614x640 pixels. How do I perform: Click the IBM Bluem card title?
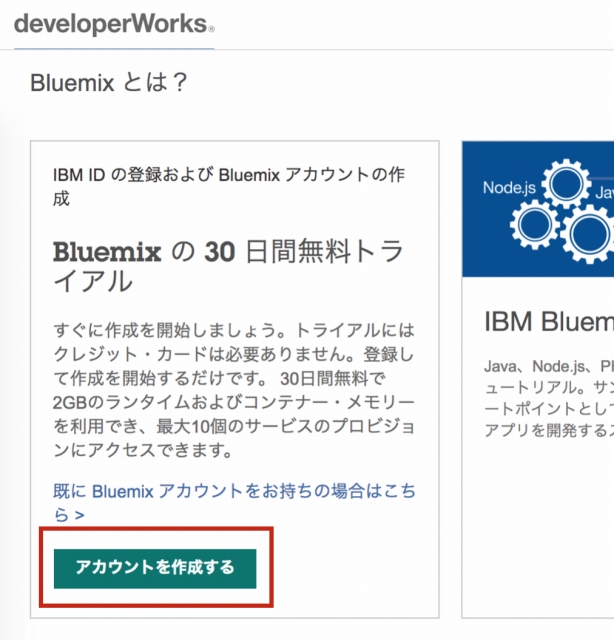click(x=549, y=322)
